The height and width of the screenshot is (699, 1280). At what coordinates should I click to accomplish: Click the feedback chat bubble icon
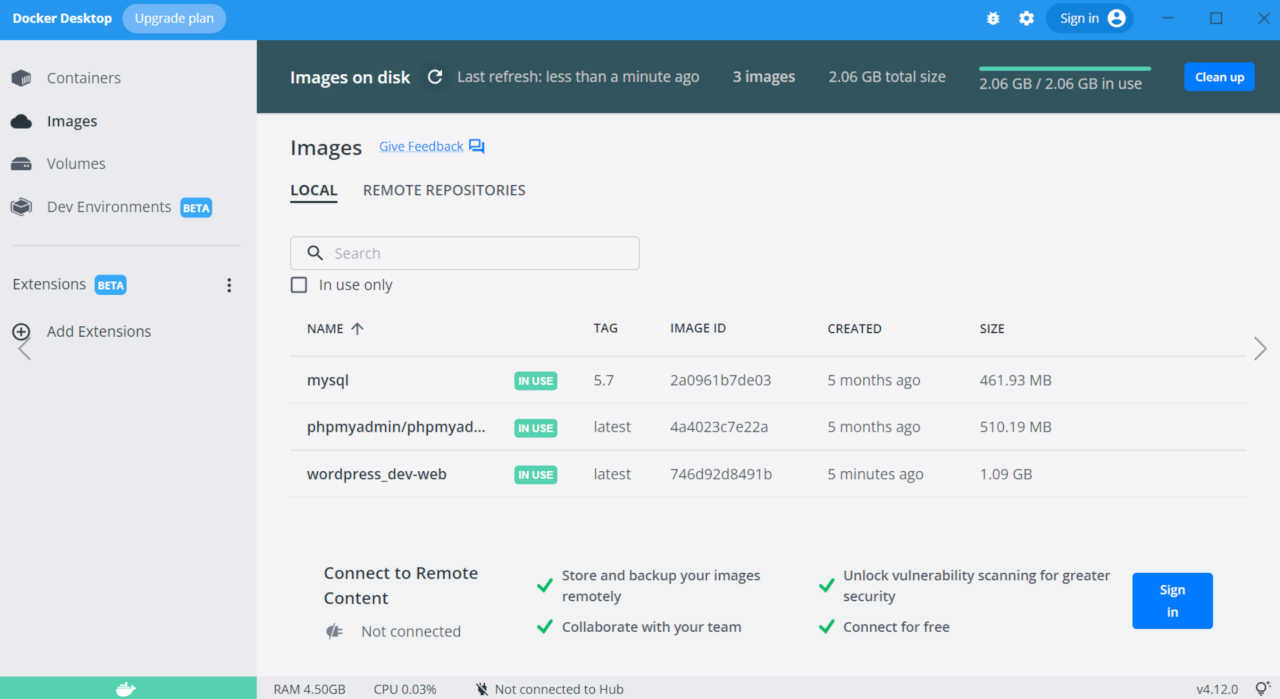point(477,147)
